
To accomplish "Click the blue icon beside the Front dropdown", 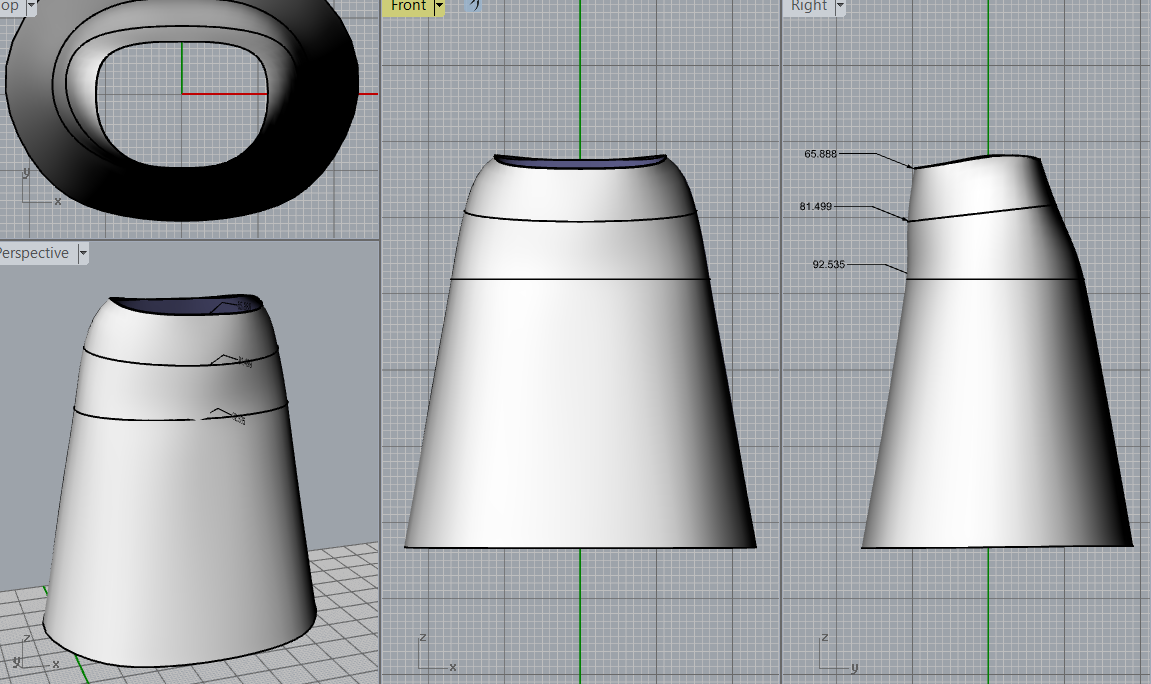I will 473,4.
